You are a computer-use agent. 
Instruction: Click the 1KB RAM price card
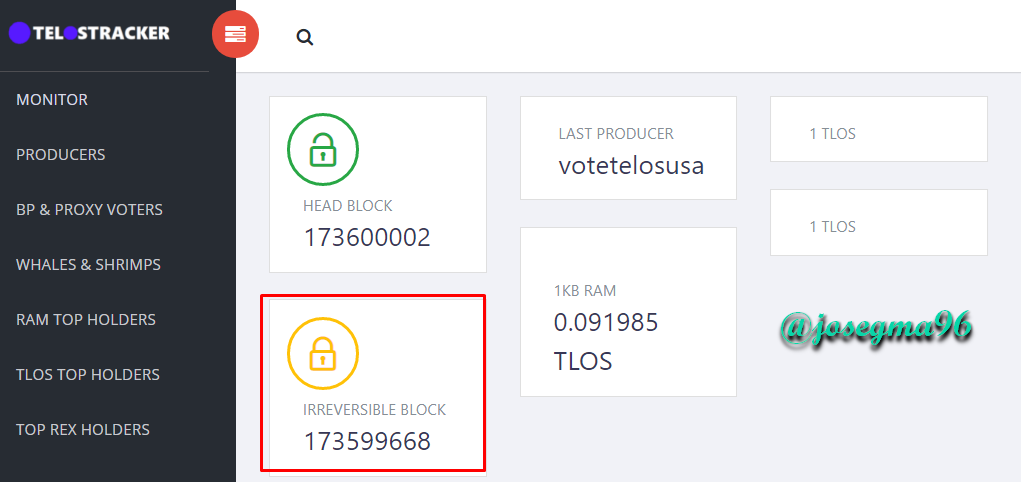(x=628, y=311)
